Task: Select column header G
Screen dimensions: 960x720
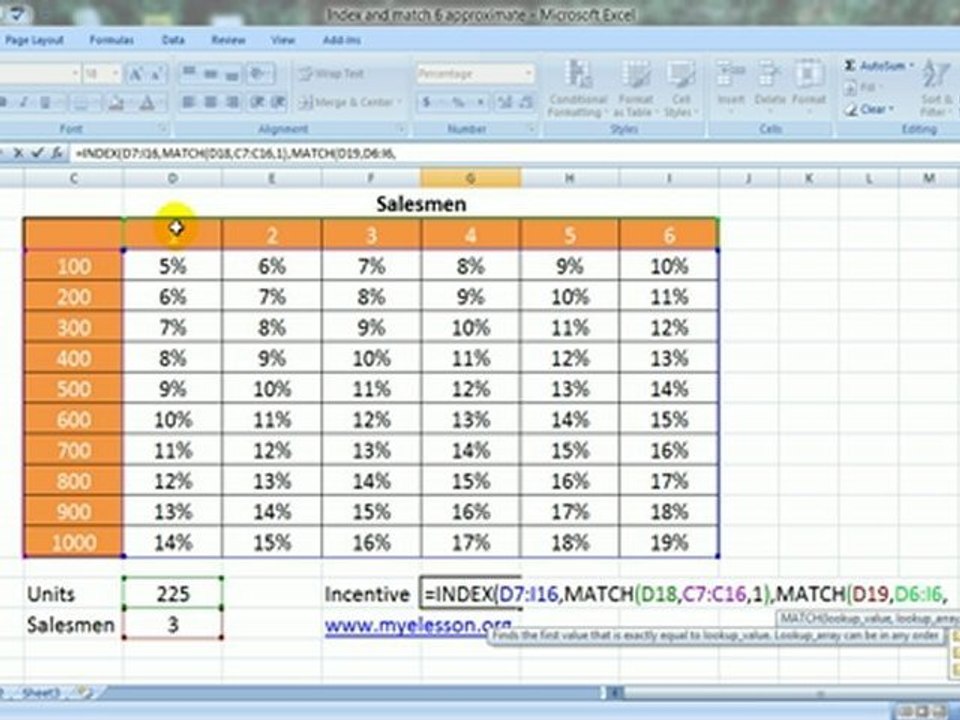Action: [470, 178]
